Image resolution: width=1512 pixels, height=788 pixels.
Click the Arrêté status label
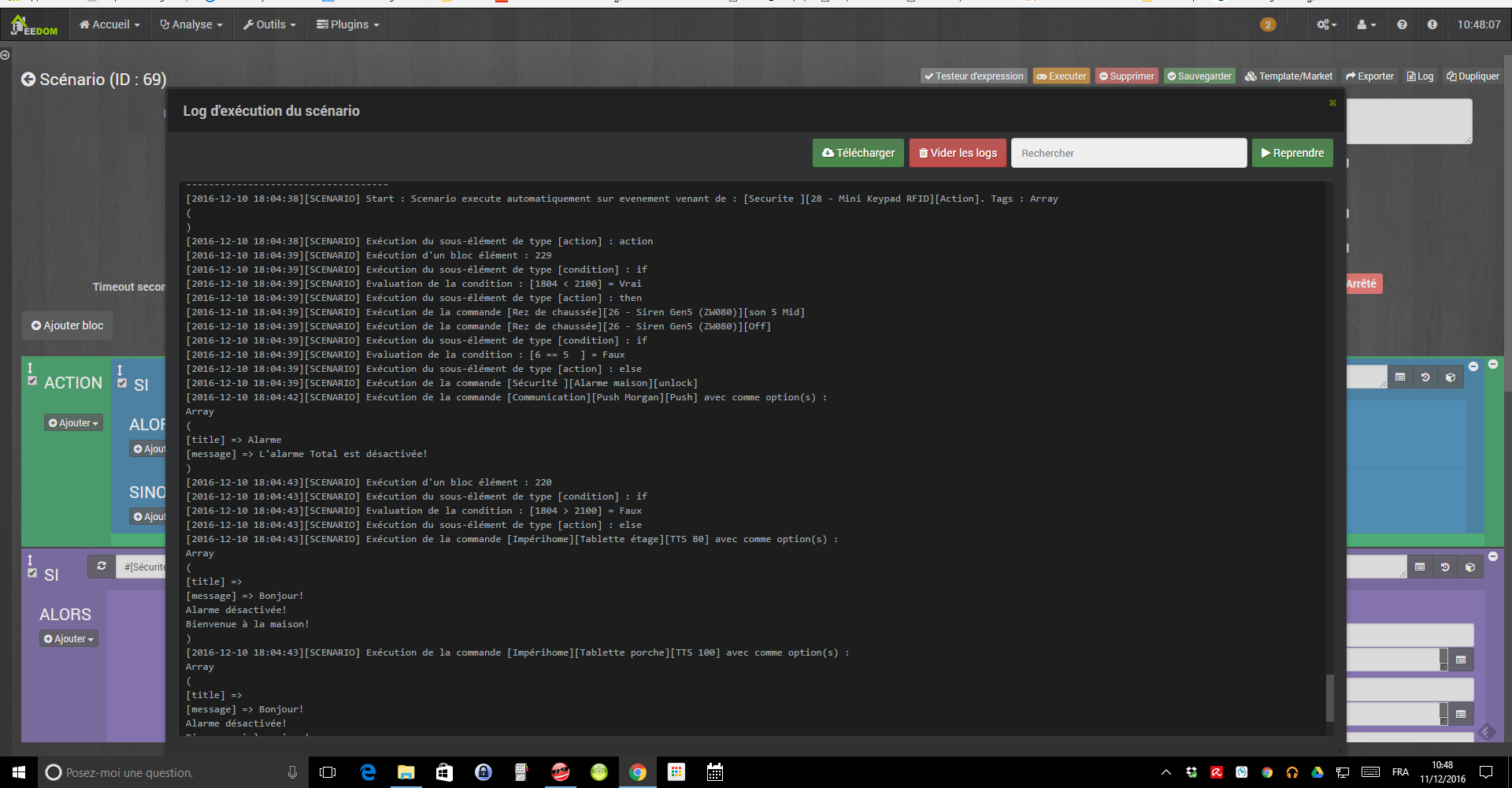pos(1362,284)
